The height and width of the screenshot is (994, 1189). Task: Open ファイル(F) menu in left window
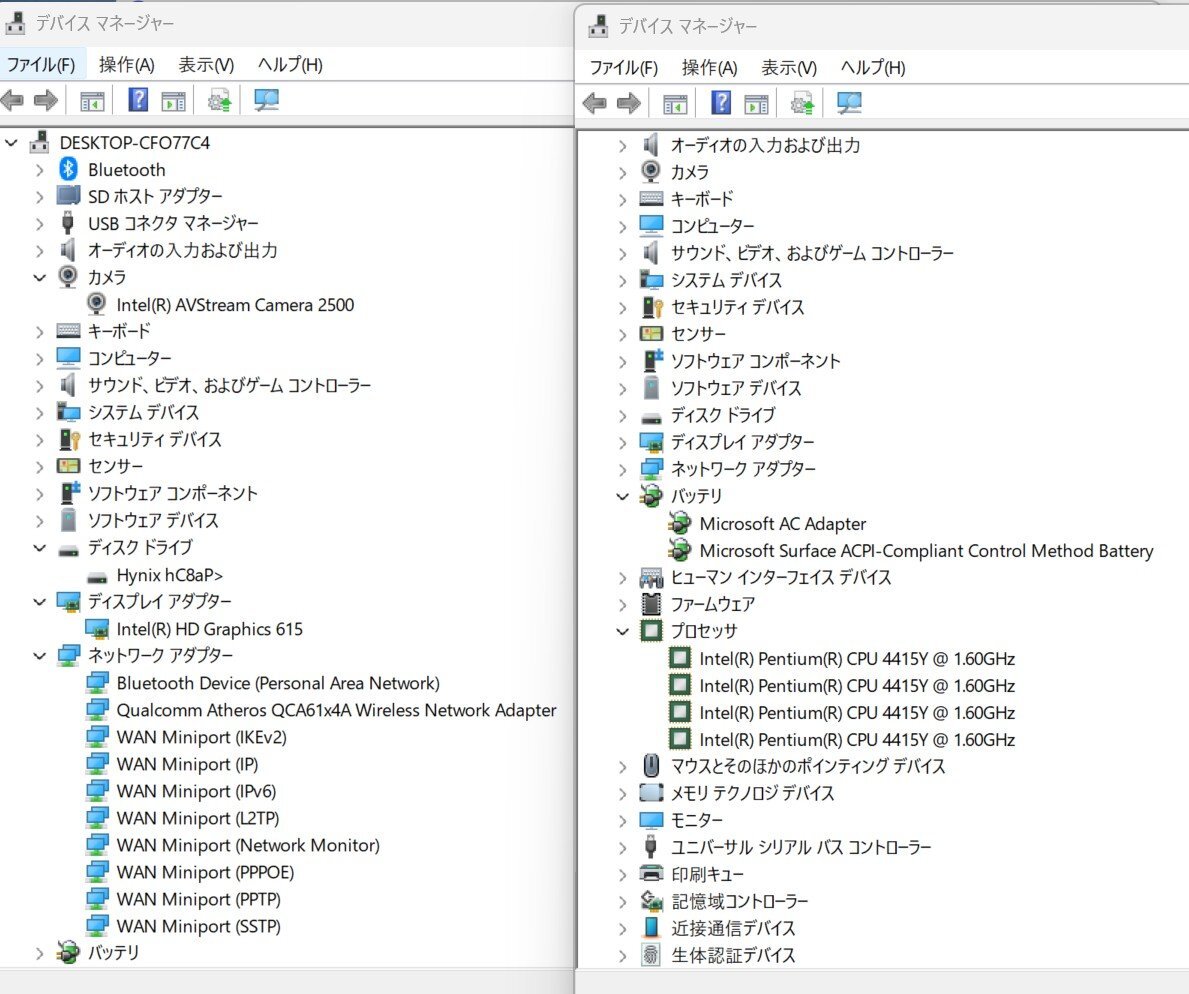pyautogui.click(x=41, y=64)
